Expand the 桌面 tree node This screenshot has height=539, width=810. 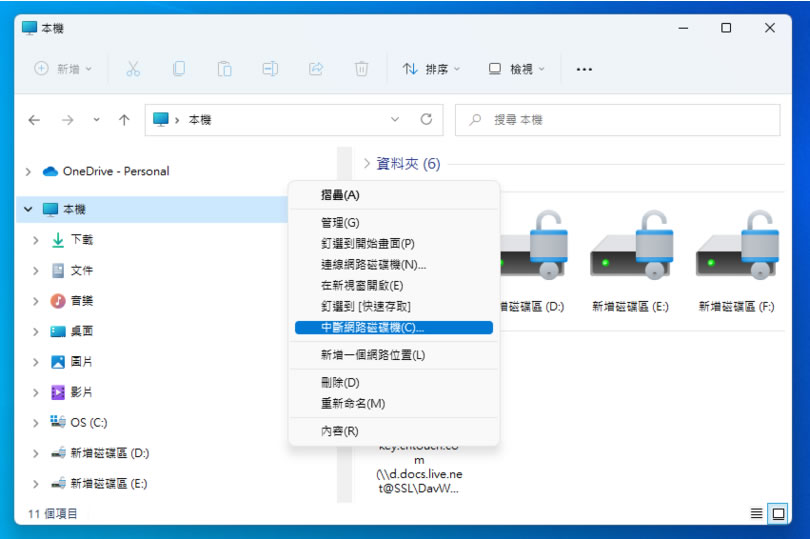[36, 332]
